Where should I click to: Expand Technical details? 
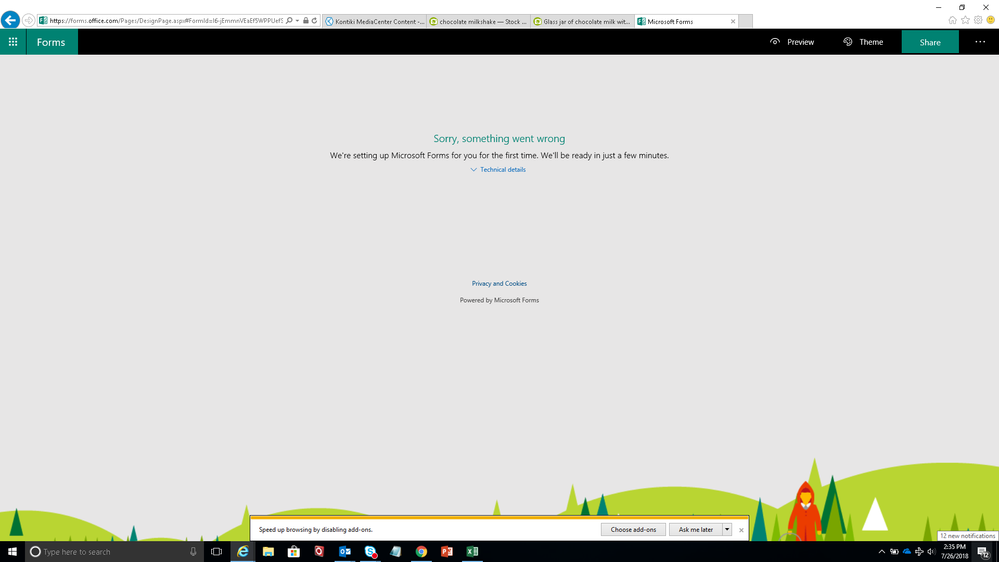tap(498, 169)
